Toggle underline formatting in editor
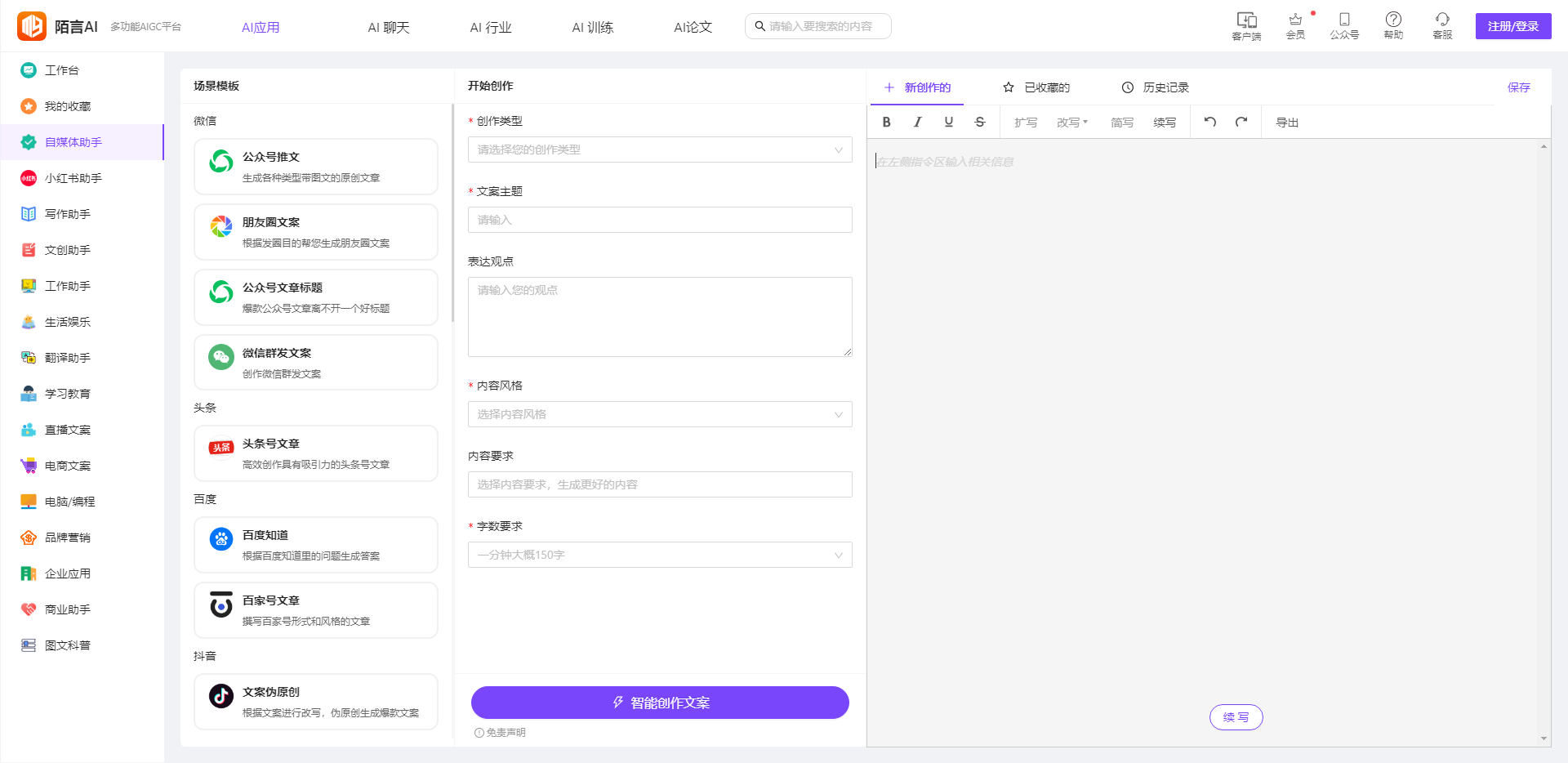1568x763 pixels. (x=948, y=122)
